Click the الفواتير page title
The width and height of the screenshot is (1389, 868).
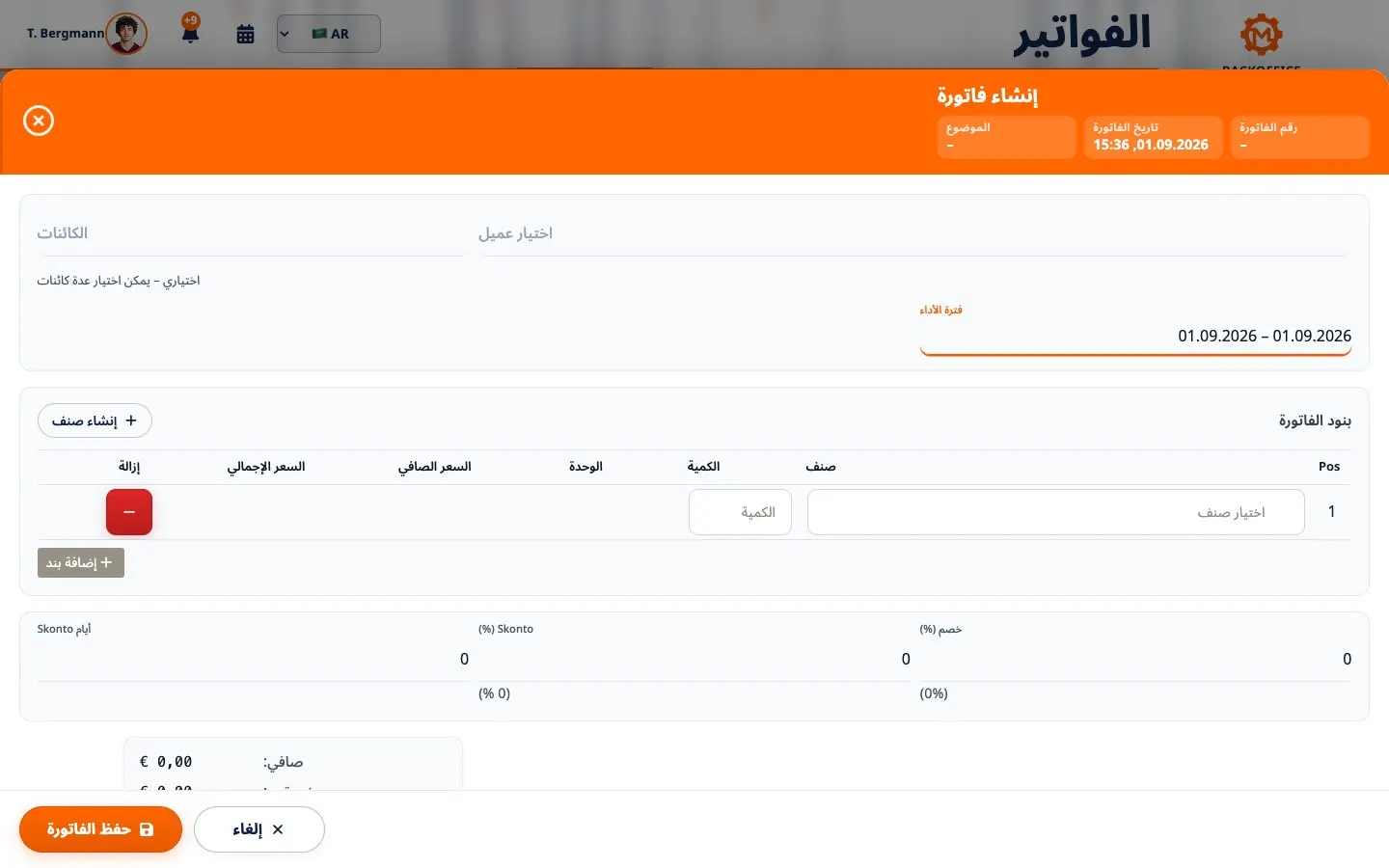1081,33
